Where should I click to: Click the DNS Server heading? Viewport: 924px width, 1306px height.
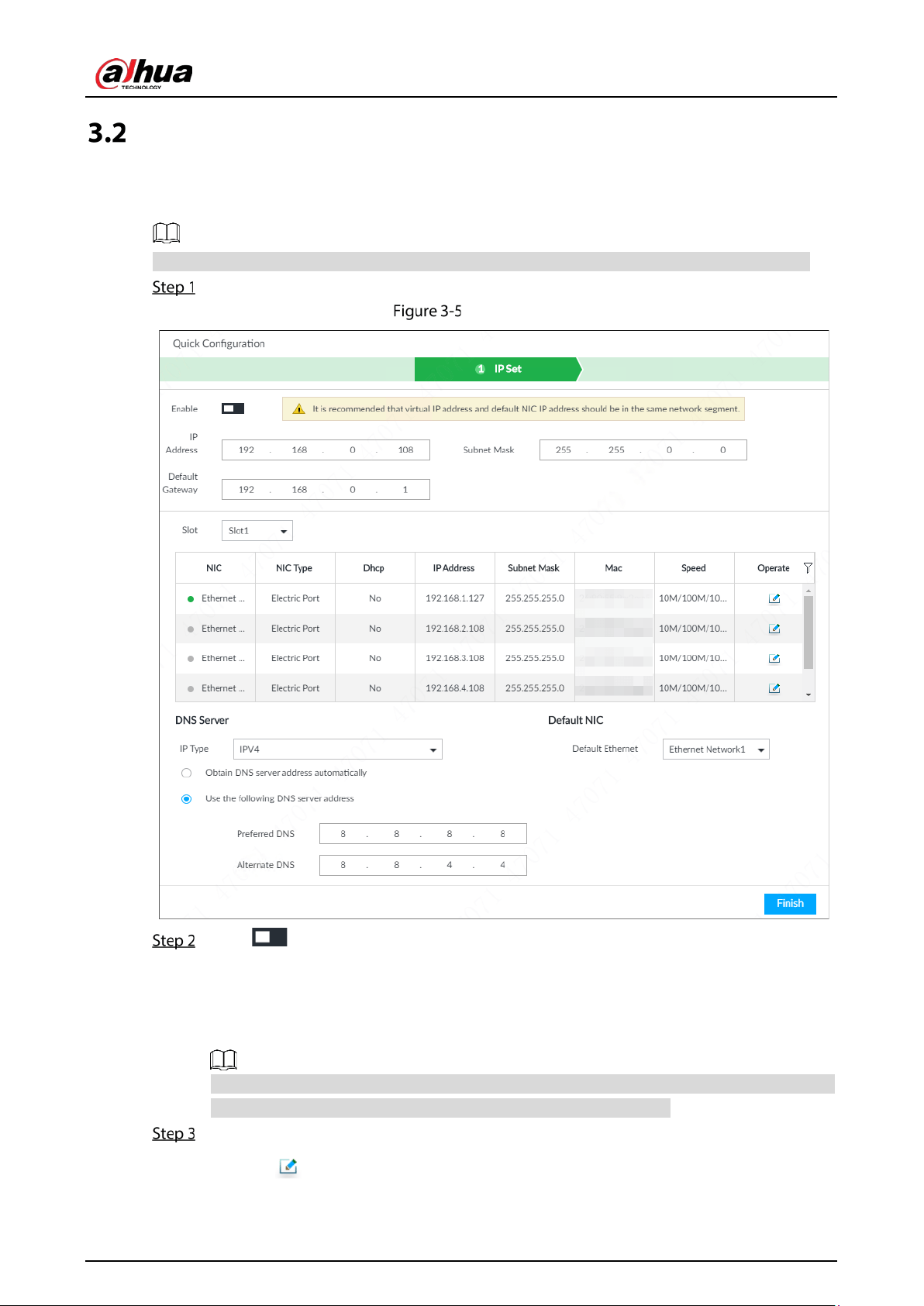point(202,720)
